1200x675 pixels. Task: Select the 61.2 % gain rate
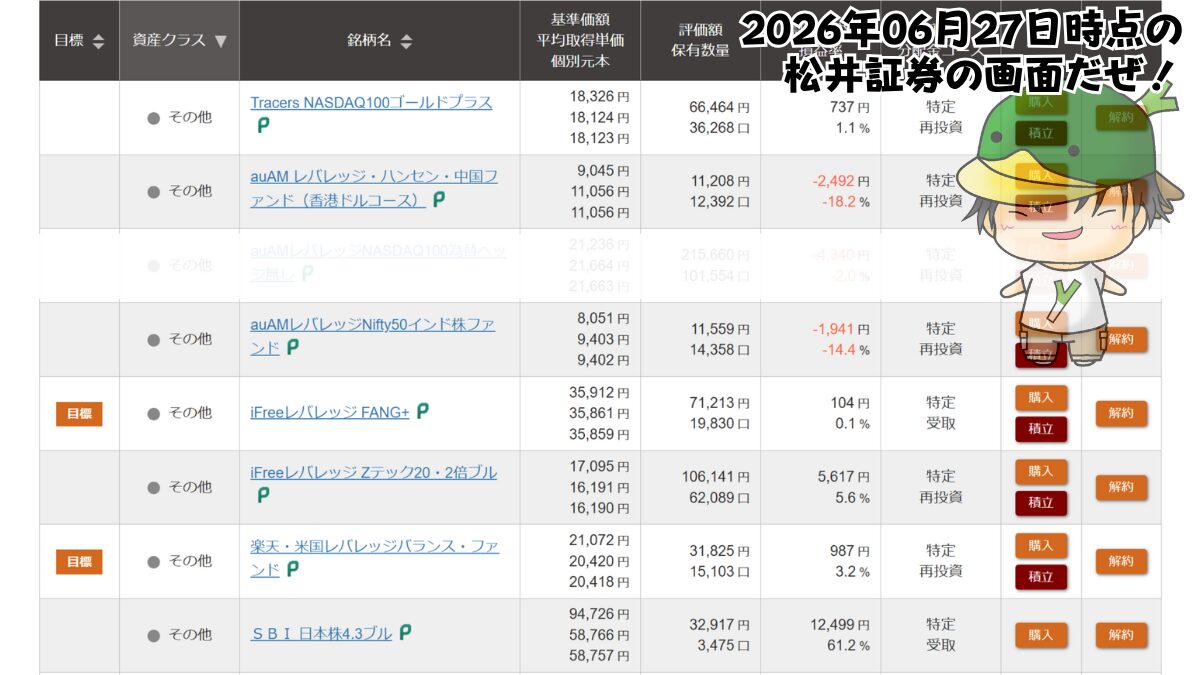[848, 645]
